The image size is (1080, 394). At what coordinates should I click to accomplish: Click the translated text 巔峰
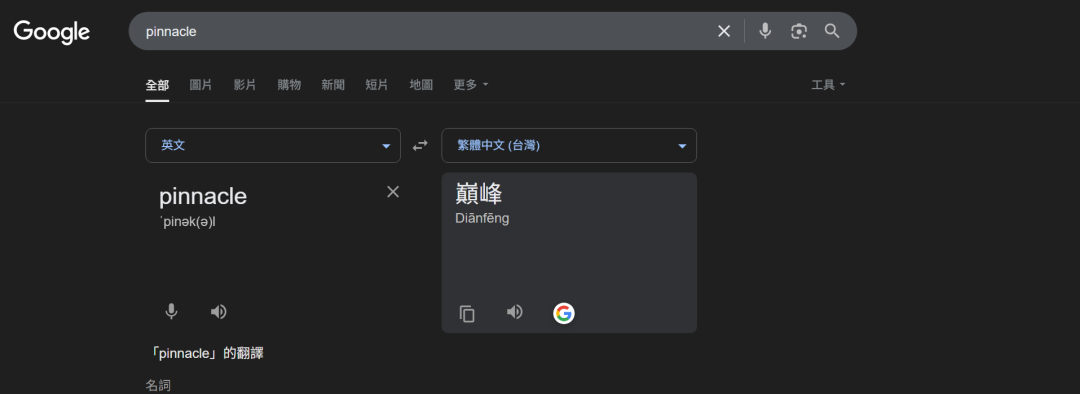(479, 194)
